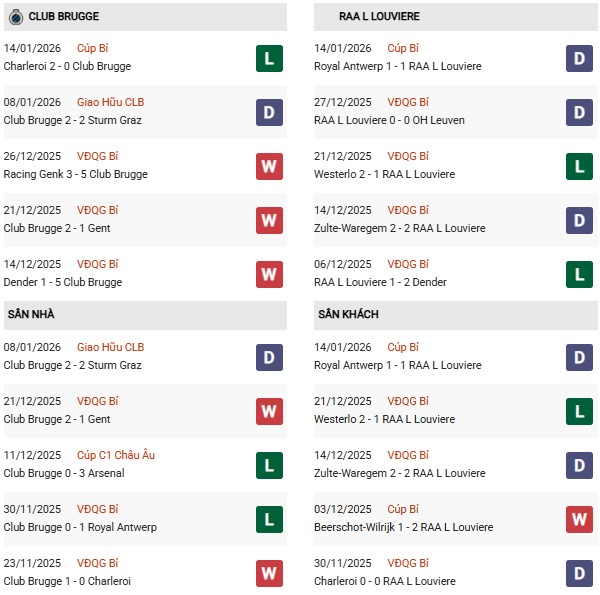Click the L badge for Charleroi 2-0 Club Brugge
Screen dimensions: 600x595
point(268,58)
